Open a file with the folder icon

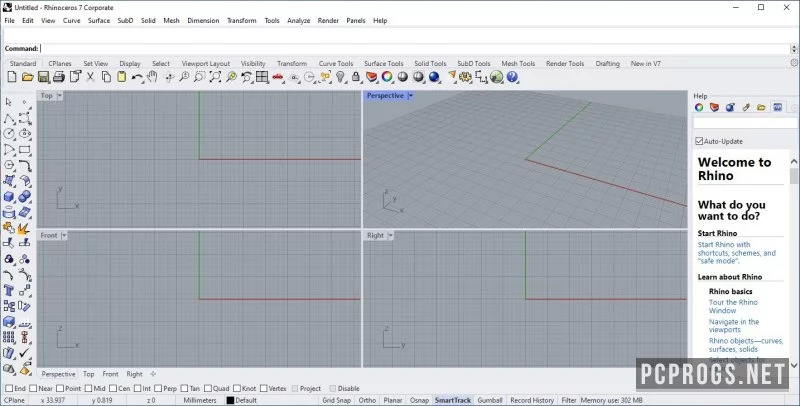pos(28,77)
